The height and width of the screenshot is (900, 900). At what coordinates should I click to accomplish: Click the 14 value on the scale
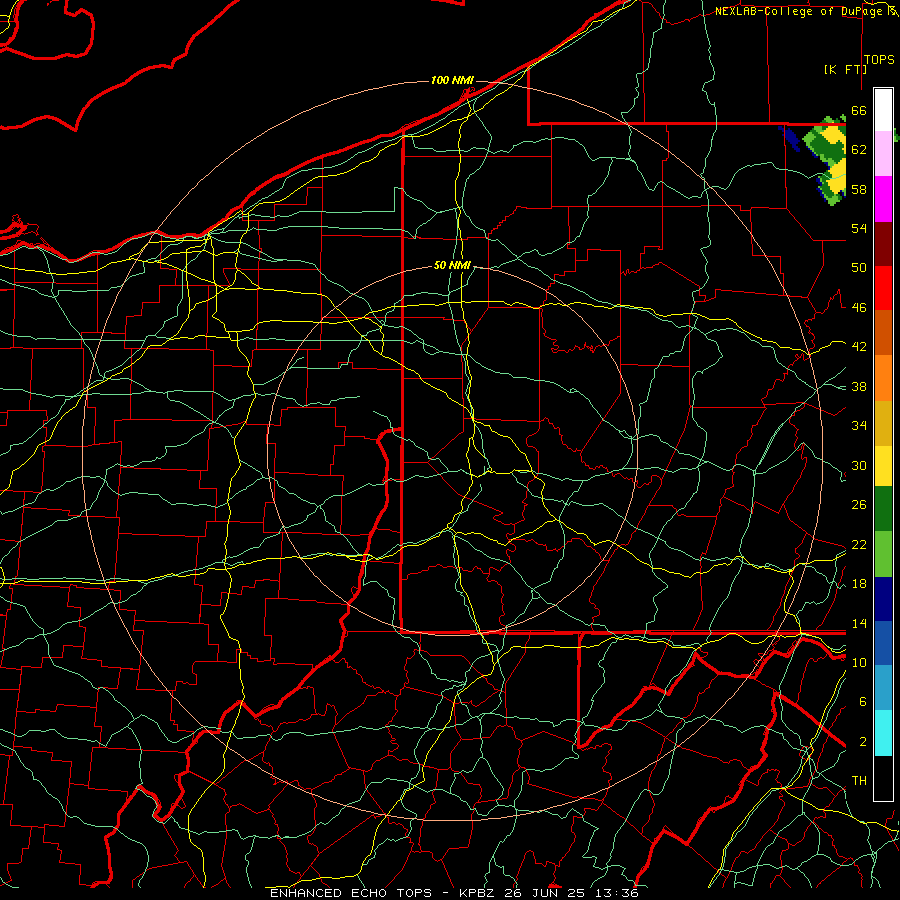[859, 623]
